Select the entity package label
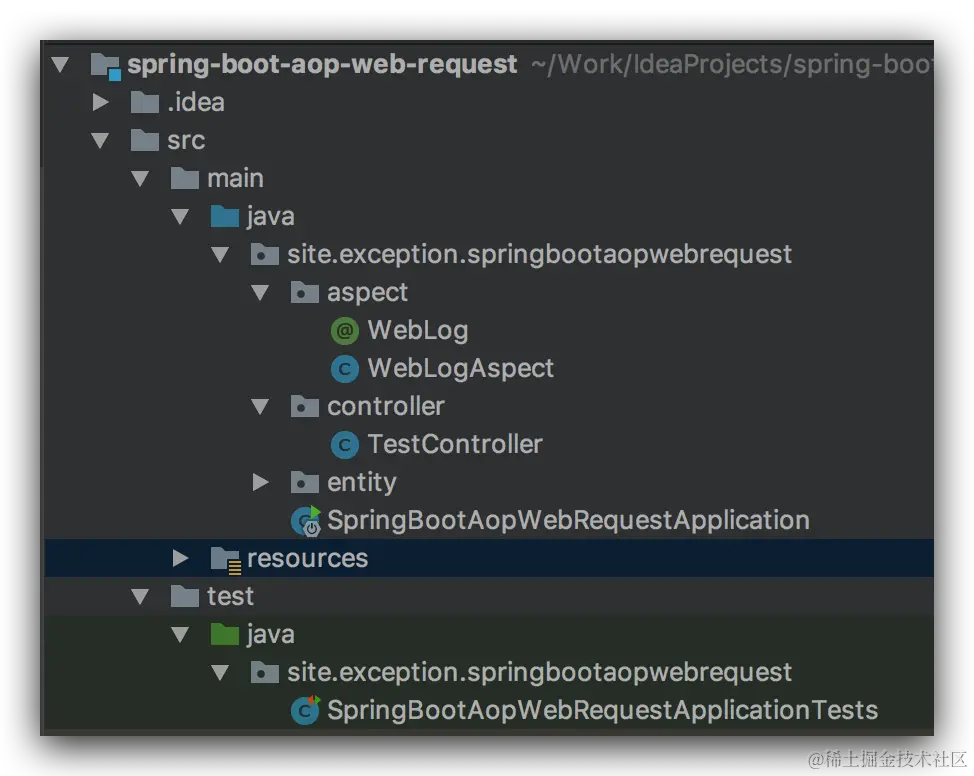Screen dimensions: 974x776 coord(362,483)
